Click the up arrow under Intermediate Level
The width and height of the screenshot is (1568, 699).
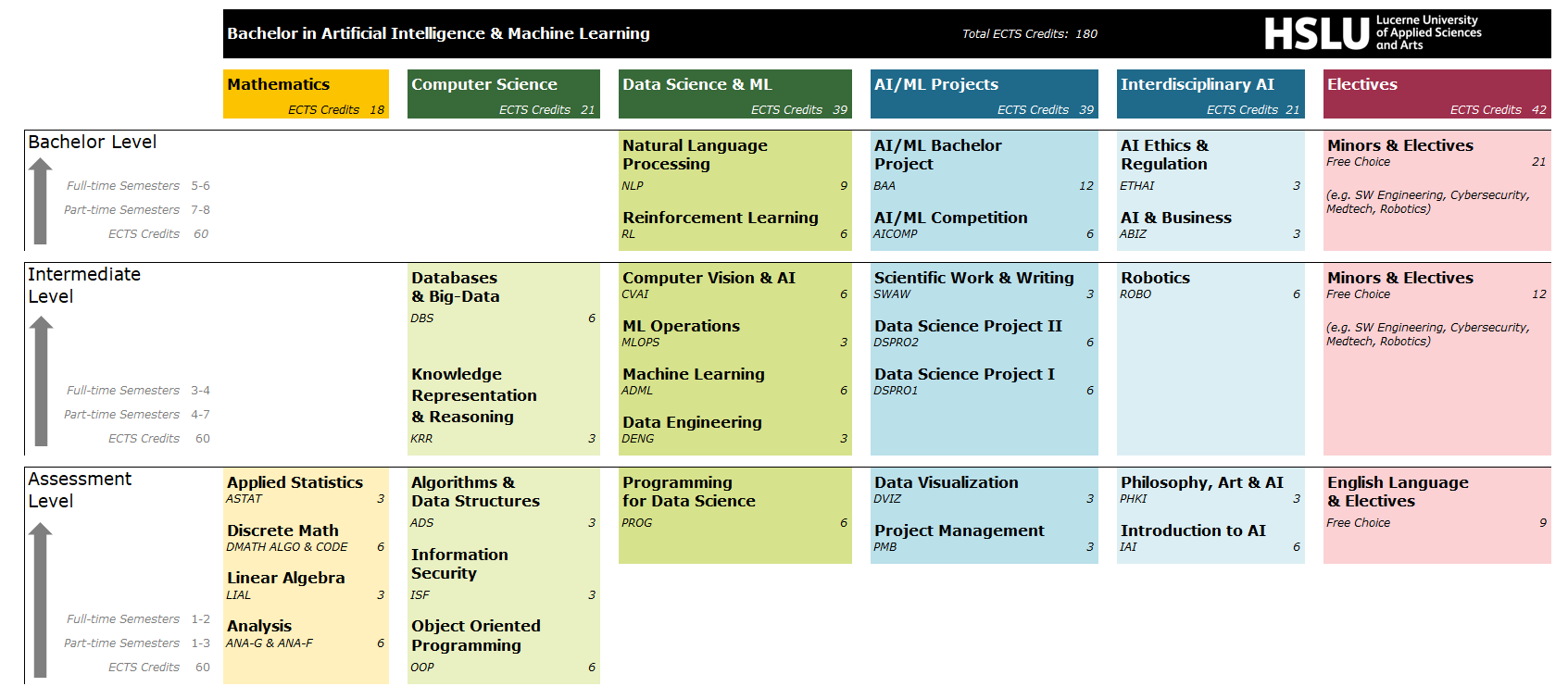point(41,381)
